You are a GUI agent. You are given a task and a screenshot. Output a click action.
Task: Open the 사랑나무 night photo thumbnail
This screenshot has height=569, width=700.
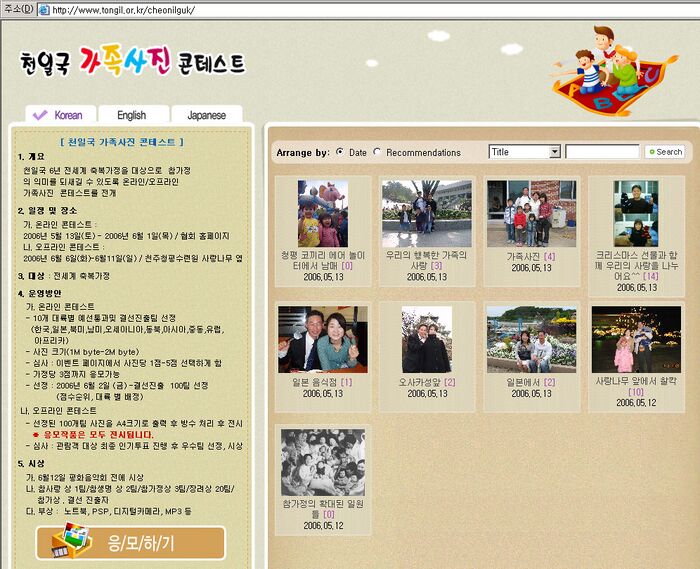coord(636,339)
